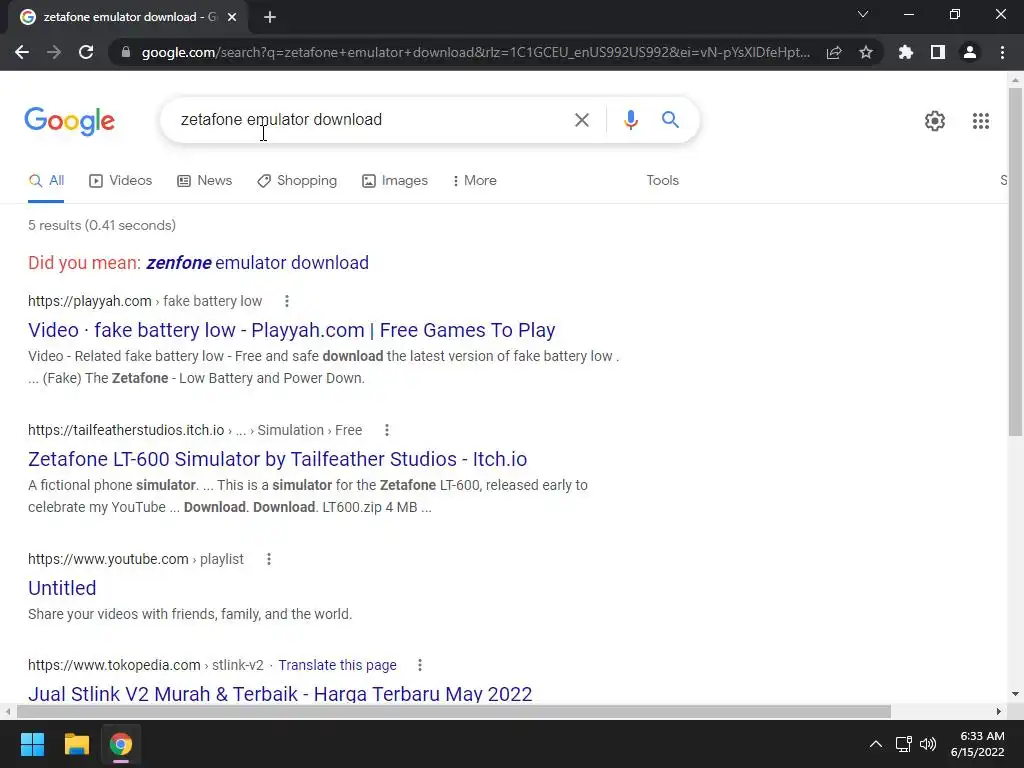Click the scroll right arrow
The image size is (1024, 768).
[999, 711]
